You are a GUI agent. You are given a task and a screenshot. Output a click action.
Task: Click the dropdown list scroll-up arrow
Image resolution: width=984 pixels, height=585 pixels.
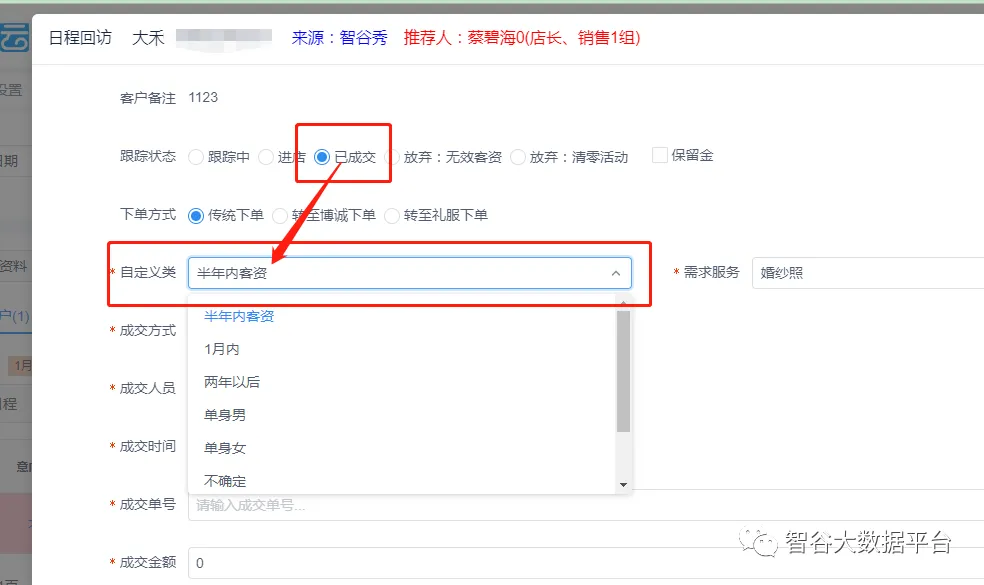[624, 303]
